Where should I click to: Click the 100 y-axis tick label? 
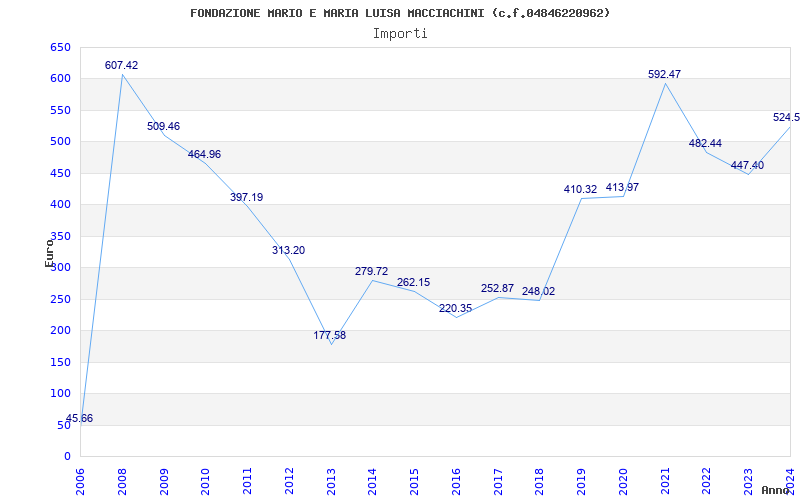[60, 393]
